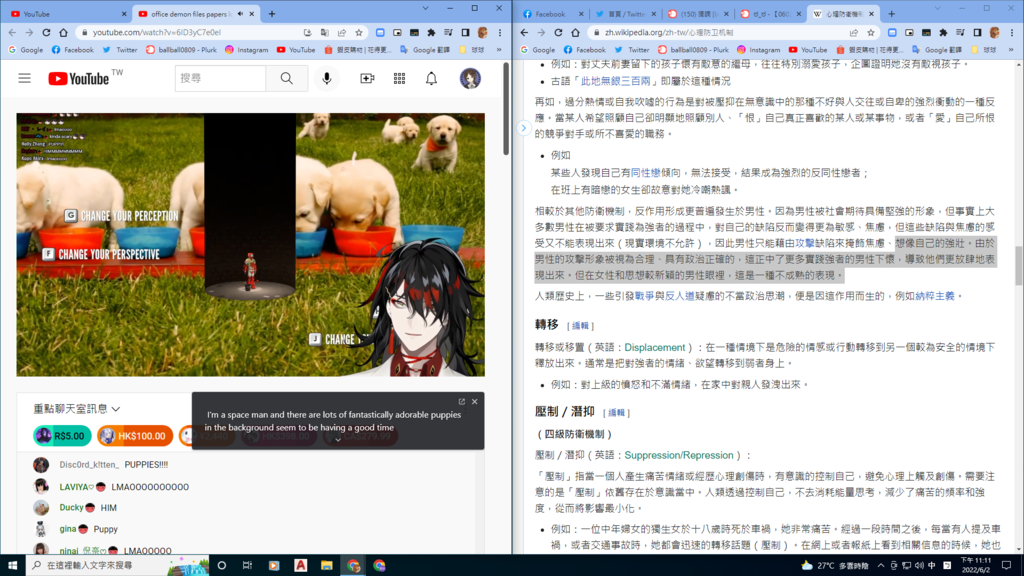
Task: Edit the 轉移 section
Action: (x=580, y=325)
